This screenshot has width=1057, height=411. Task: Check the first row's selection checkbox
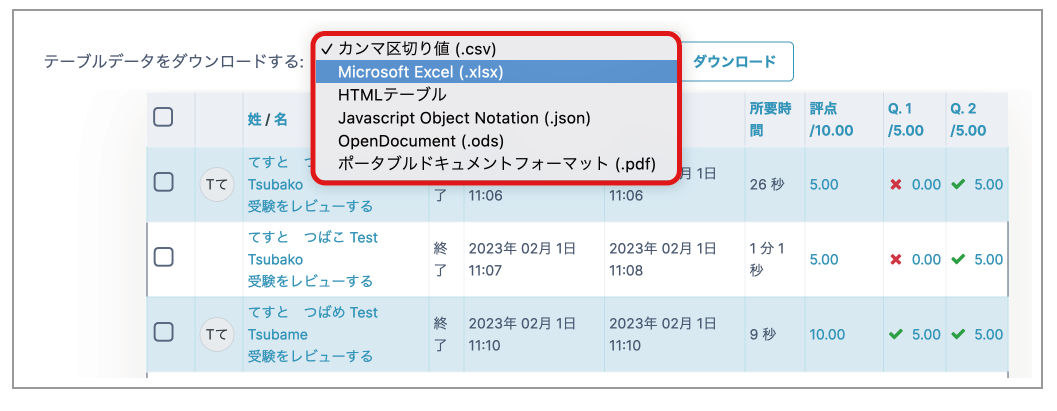point(163,182)
